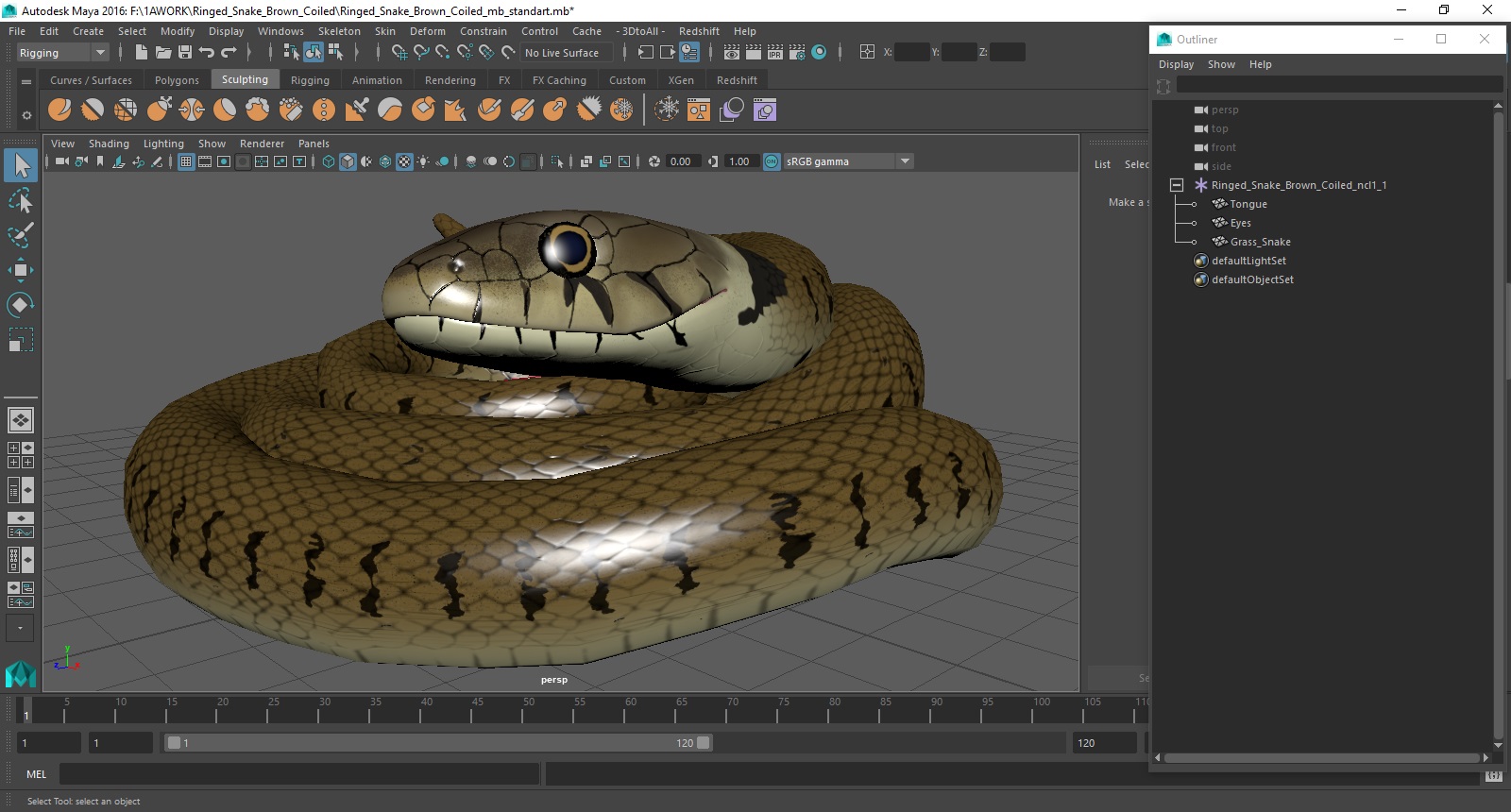Image resolution: width=1511 pixels, height=812 pixels.
Task: Activate the Move tool in toolbox
Action: [x=21, y=270]
